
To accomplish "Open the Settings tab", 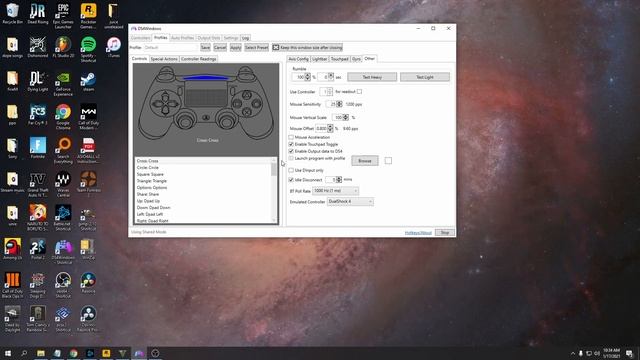I will click(231, 38).
